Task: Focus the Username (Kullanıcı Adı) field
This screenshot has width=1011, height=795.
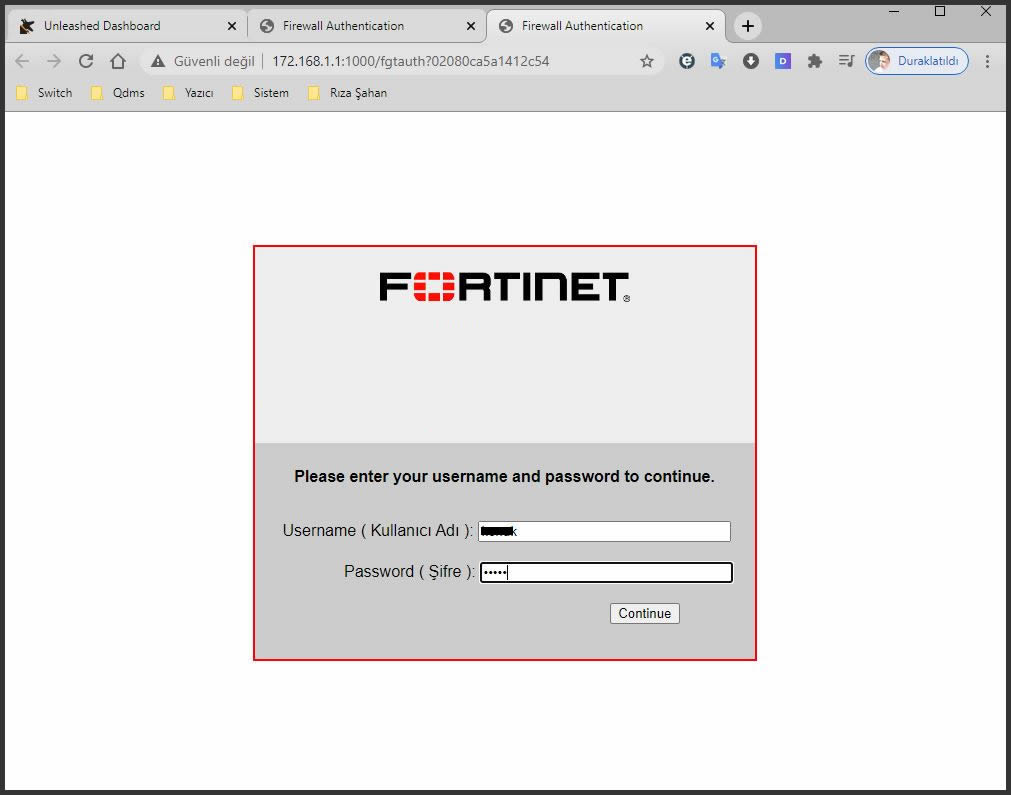Action: tap(604, 531)
